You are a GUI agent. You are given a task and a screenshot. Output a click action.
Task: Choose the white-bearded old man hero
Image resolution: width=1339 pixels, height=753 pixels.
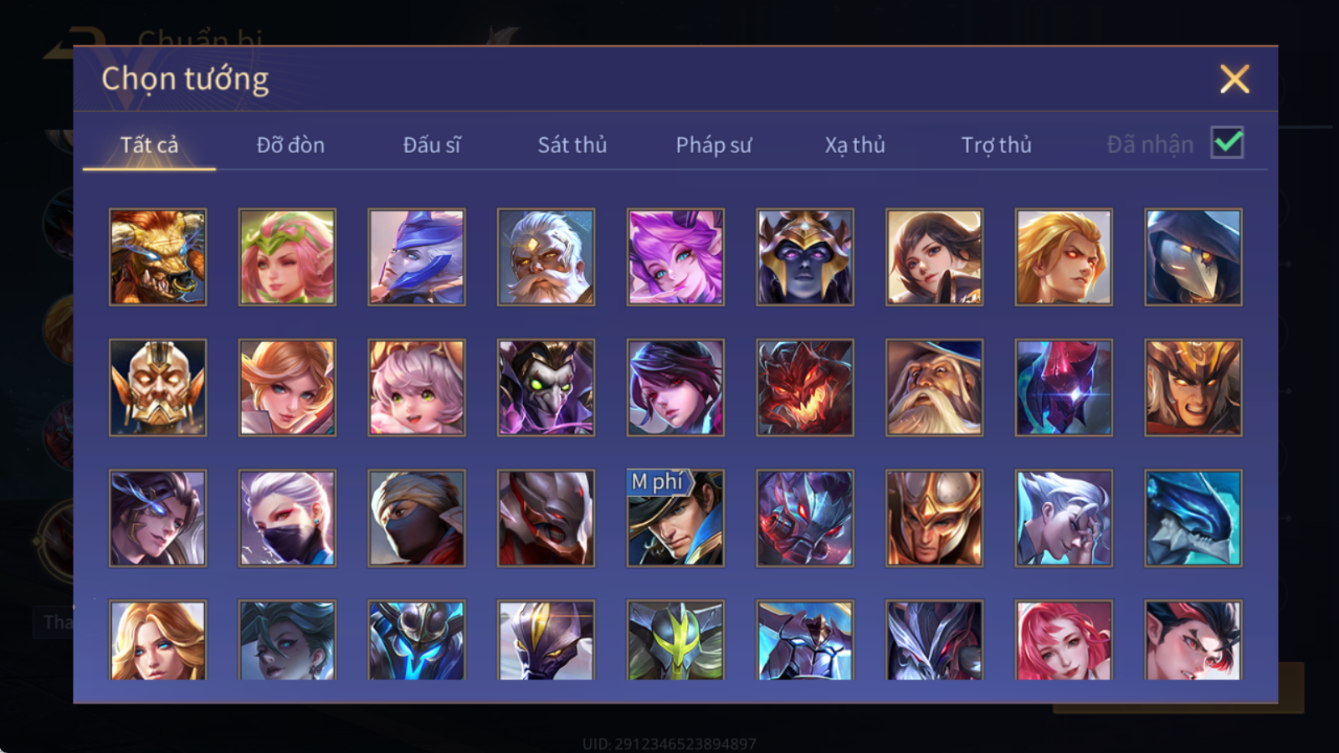click(546, 257)
